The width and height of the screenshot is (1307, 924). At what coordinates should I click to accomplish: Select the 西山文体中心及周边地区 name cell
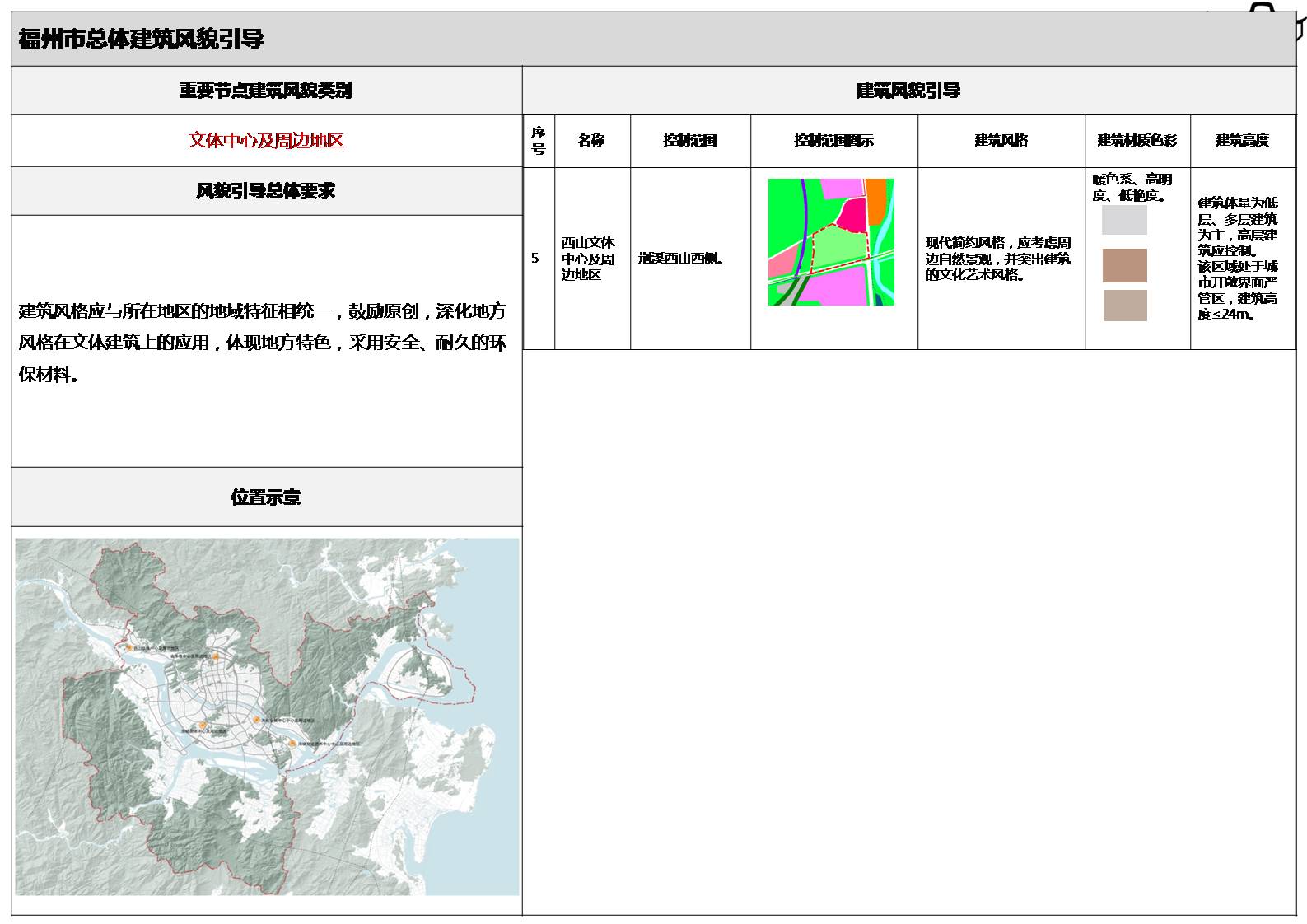click(x=589, y=259)
